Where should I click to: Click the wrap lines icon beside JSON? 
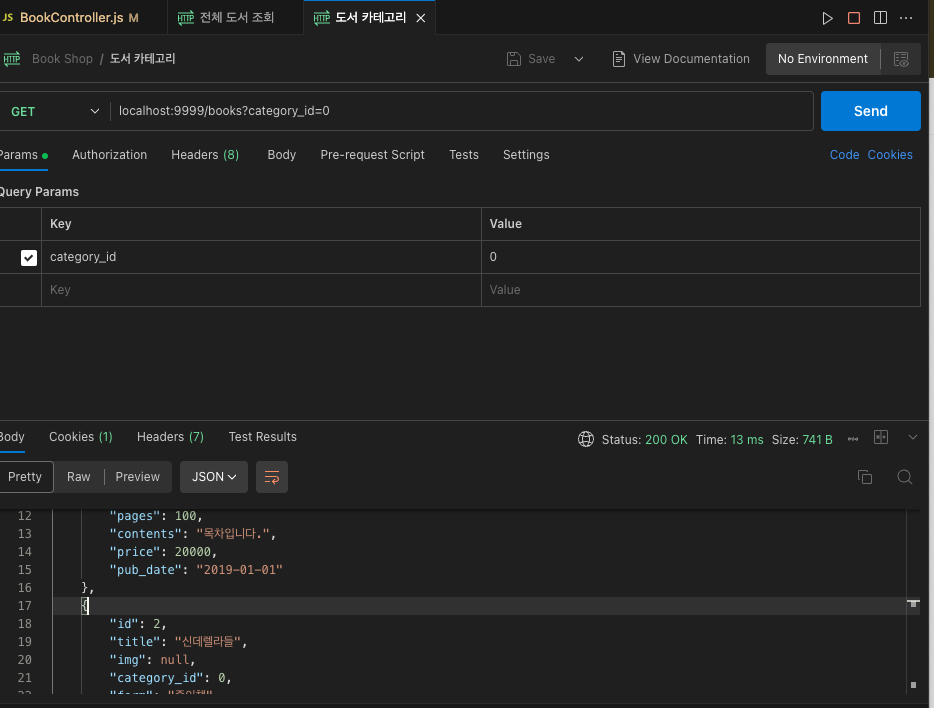pos(272,477)
